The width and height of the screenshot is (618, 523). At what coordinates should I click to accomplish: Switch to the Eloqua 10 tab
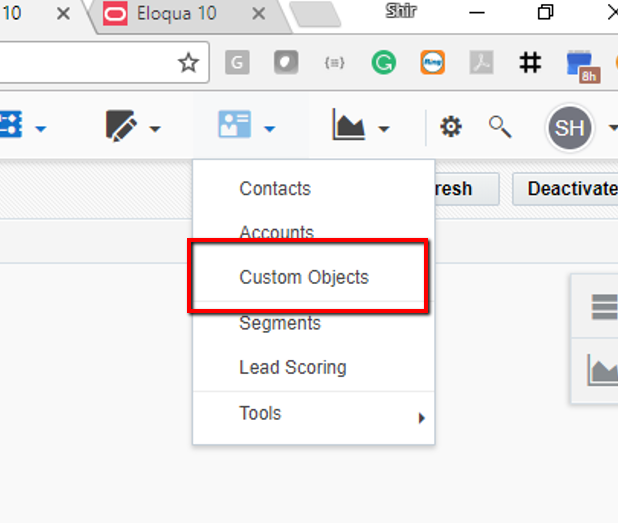177,14
